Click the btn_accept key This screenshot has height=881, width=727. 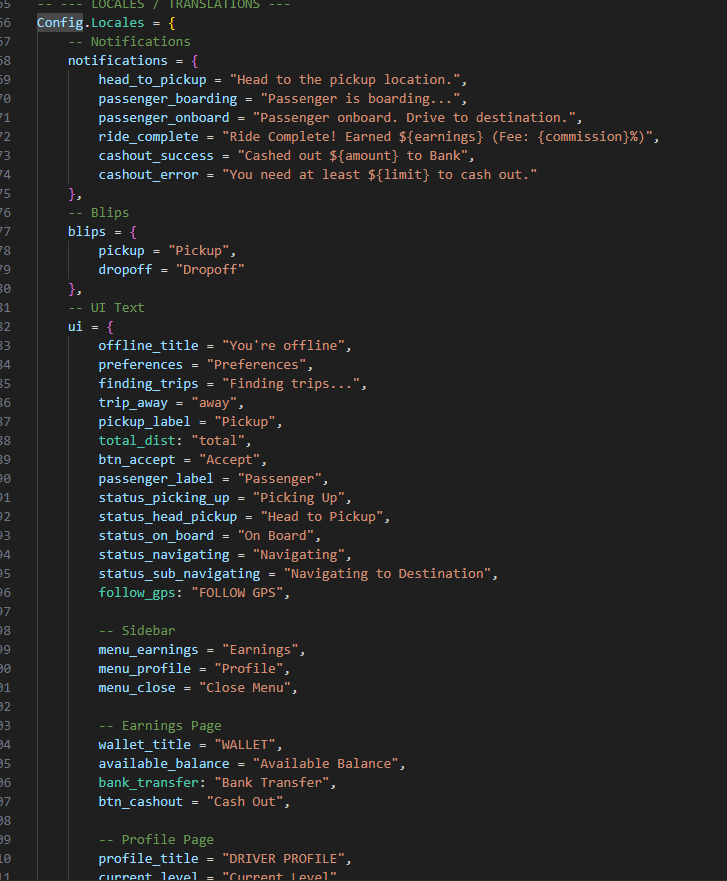coord(137,460)
